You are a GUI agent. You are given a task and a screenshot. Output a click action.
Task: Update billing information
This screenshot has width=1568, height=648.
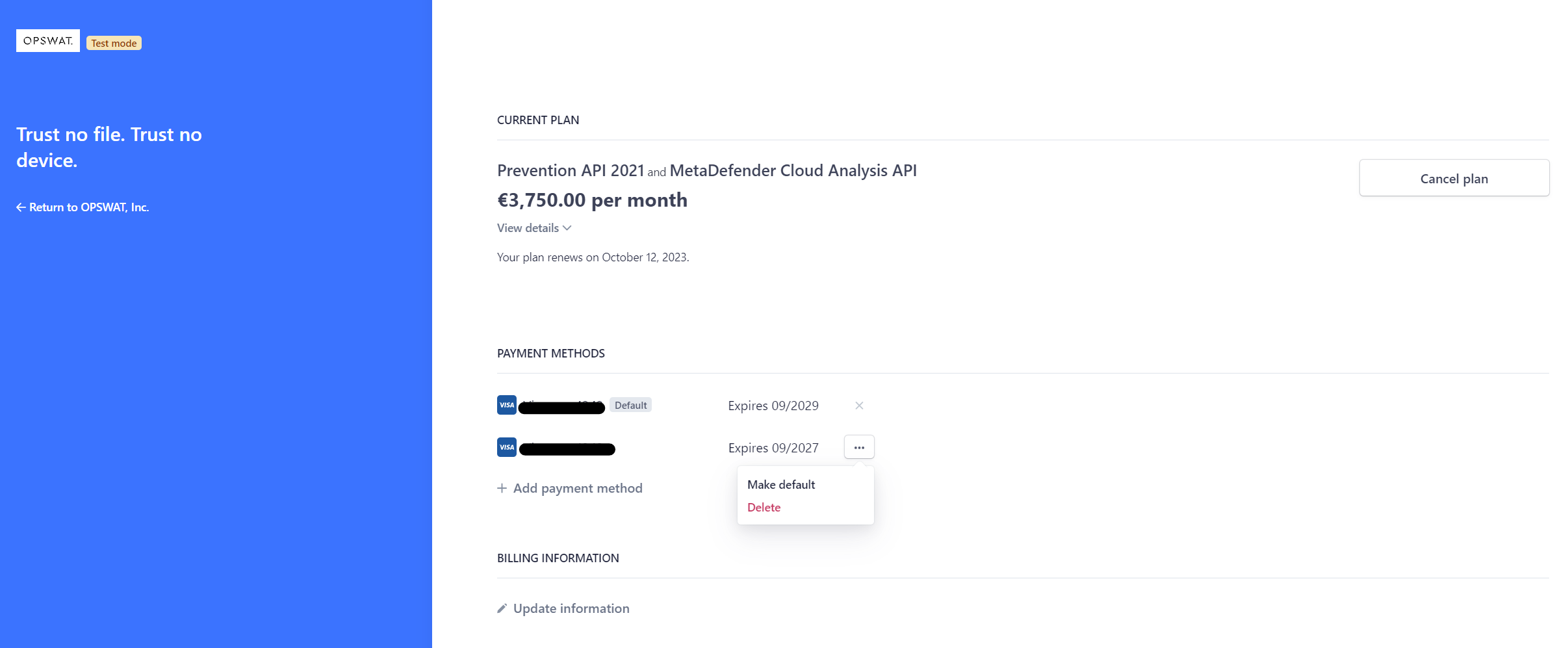(x=563, y=608)
